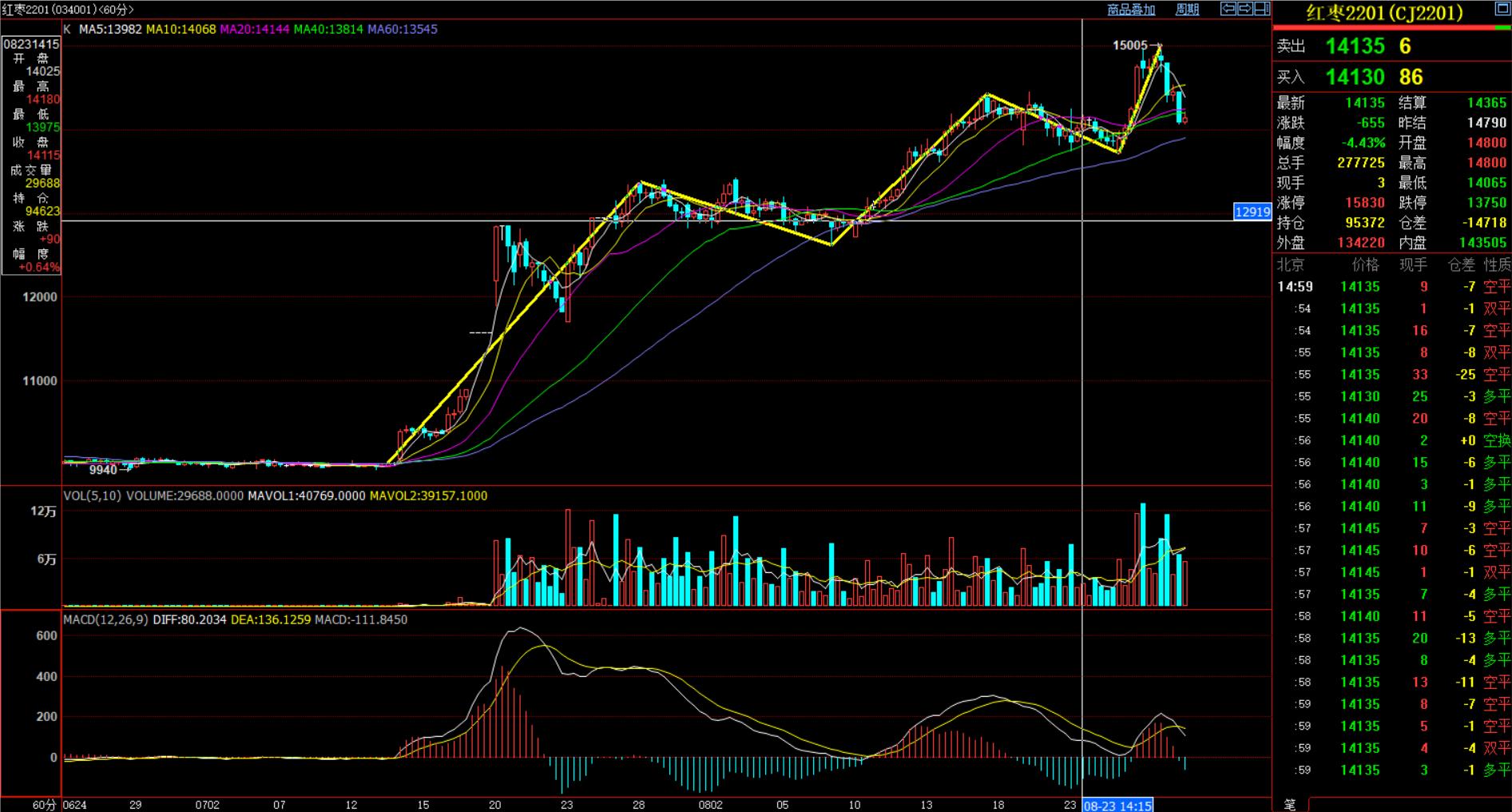Click the 红枣2201(CJ2201) contract title
Screen dimensions: 1512x812
(1384, 13)
